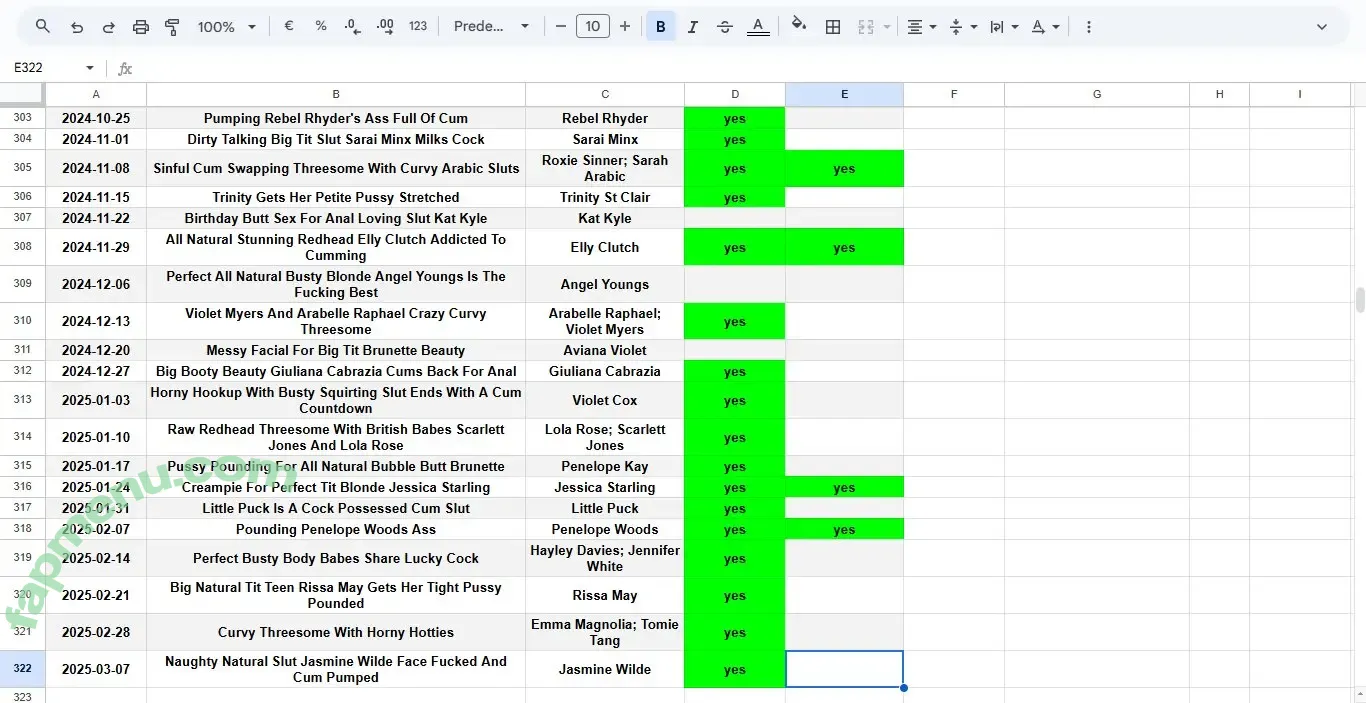The image size is (1366, 703).
Task: Toggle bold formatting
Action: click(660, 27)
